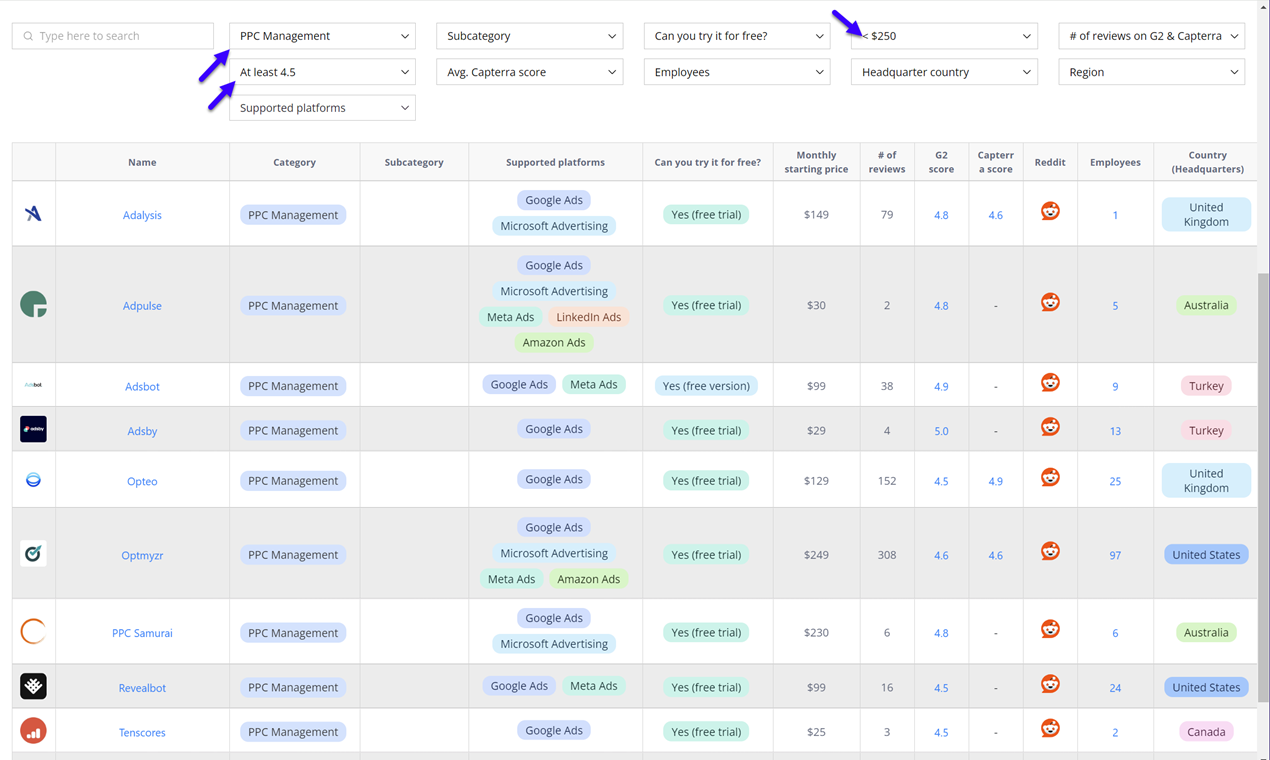Open the Headquarter country dropdown
The image size is (1270, 760).
[x=944, y=72]
